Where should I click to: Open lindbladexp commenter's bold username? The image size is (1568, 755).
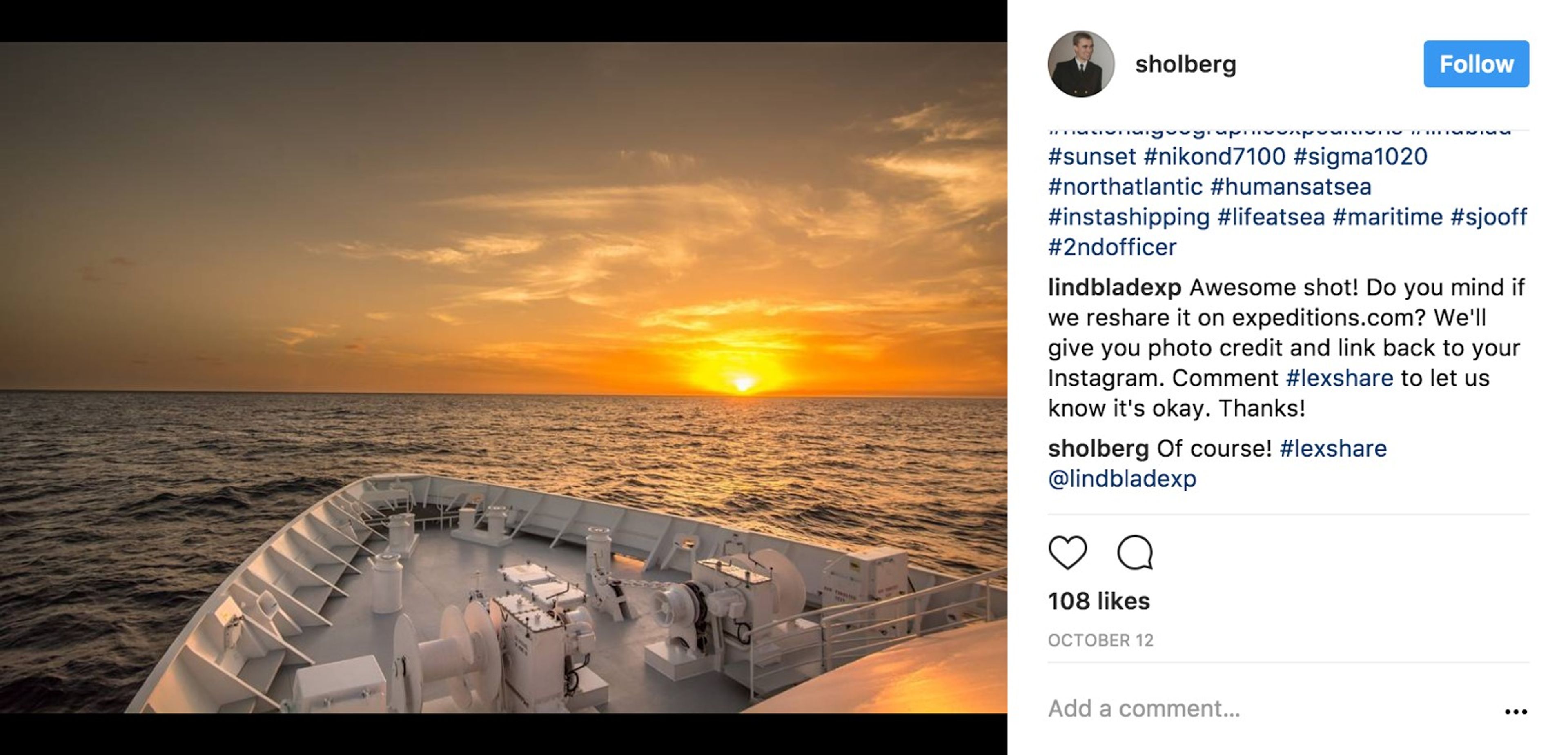pos(1114,287)
